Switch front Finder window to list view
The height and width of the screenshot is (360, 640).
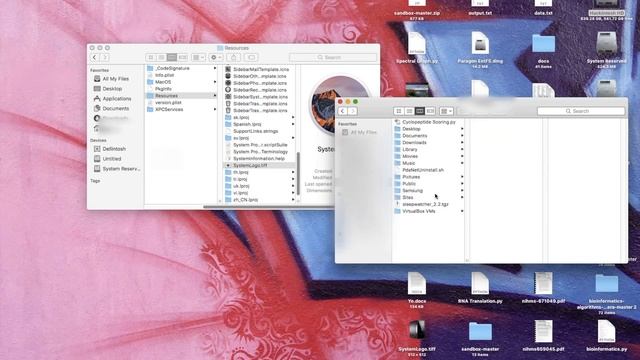(x=409, y=111)
